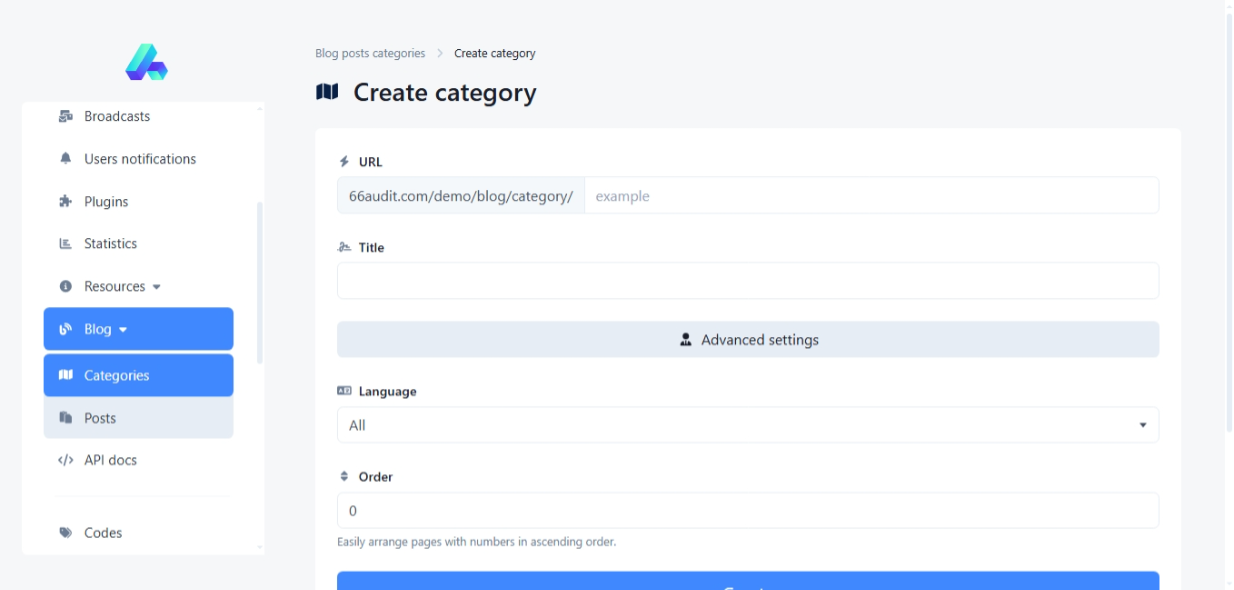Open Codes tag icon in sidebar

(x=66, y=533)
